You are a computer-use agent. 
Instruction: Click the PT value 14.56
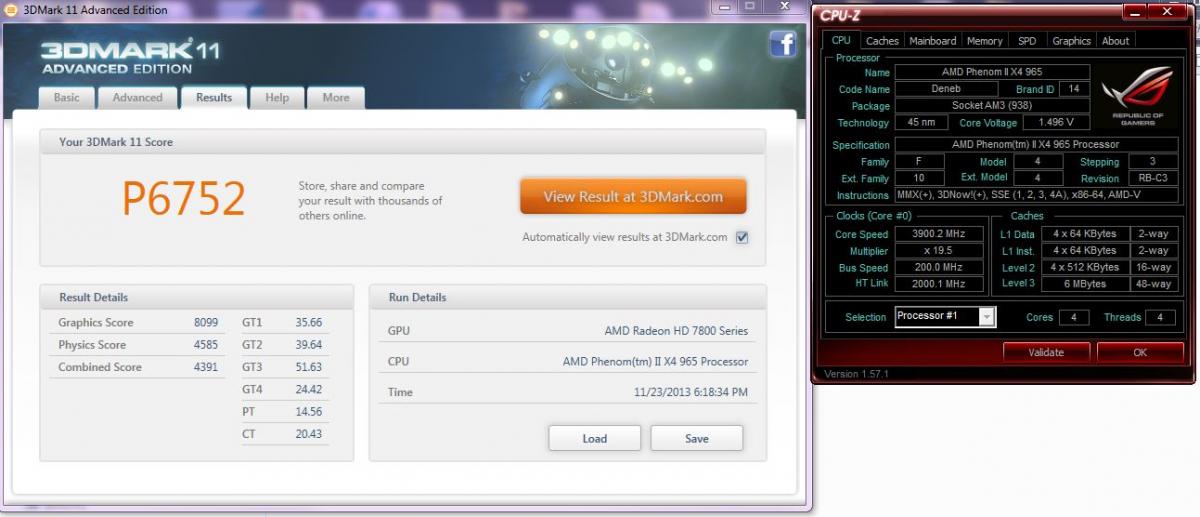coord(308,411)
